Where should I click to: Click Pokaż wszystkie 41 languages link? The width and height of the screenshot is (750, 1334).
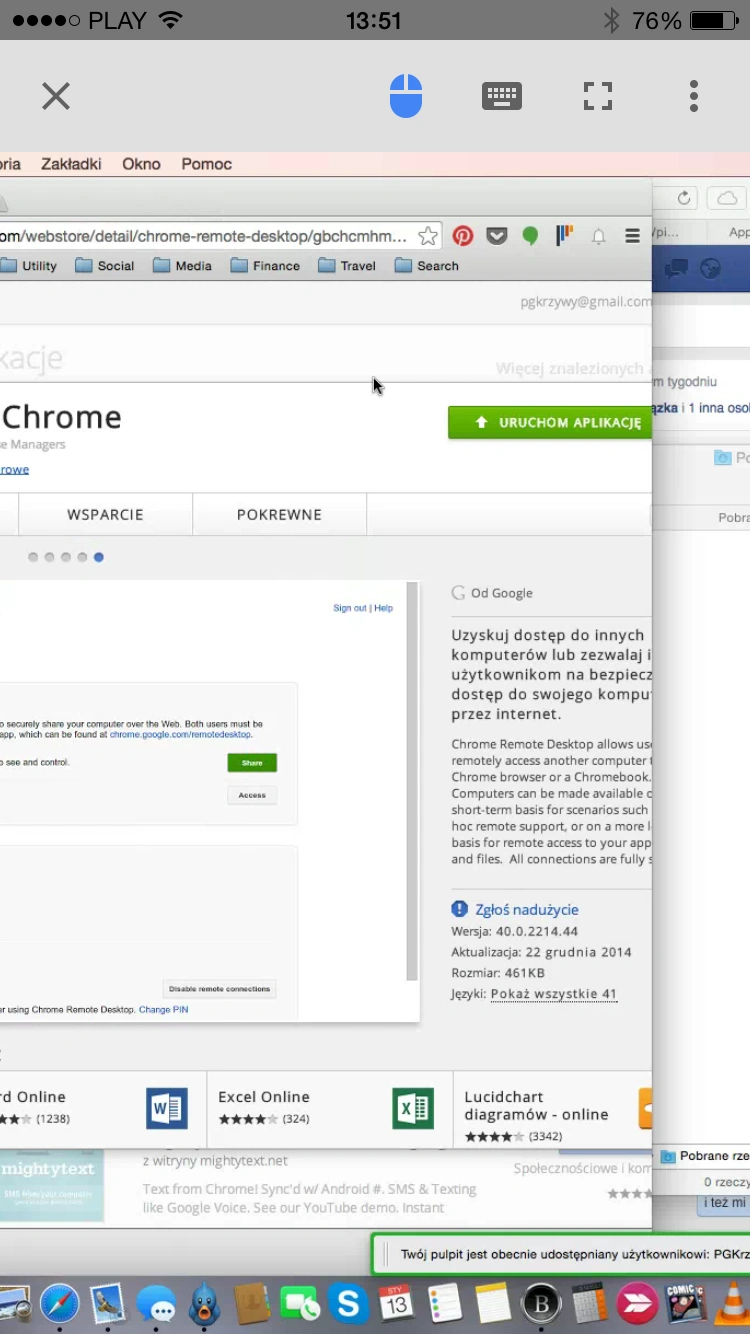pos(554,994)
